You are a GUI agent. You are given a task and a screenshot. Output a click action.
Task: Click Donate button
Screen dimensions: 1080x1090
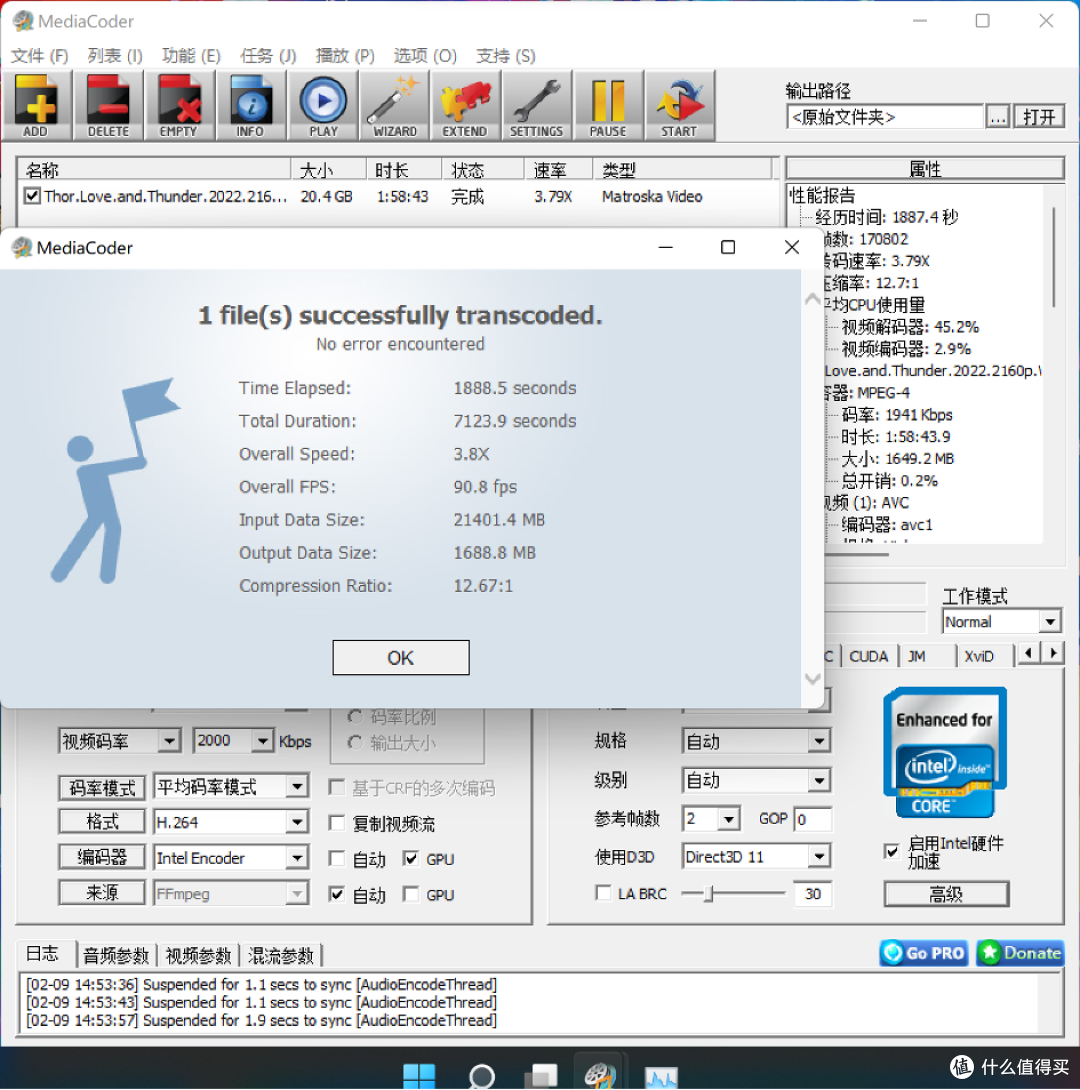point(1020,953)
